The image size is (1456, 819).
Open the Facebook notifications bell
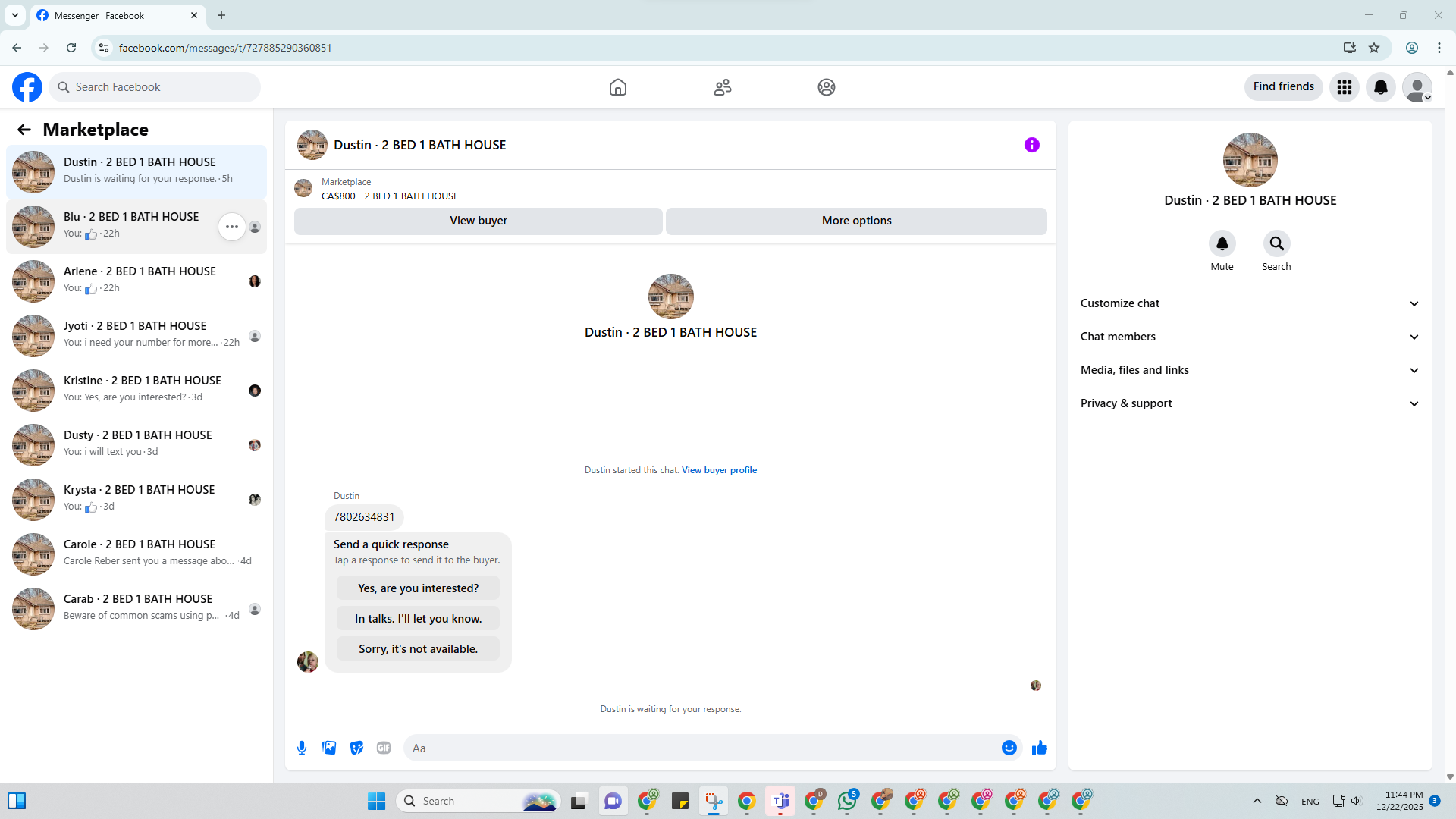pyautogui.click(x=1380, y=87)
